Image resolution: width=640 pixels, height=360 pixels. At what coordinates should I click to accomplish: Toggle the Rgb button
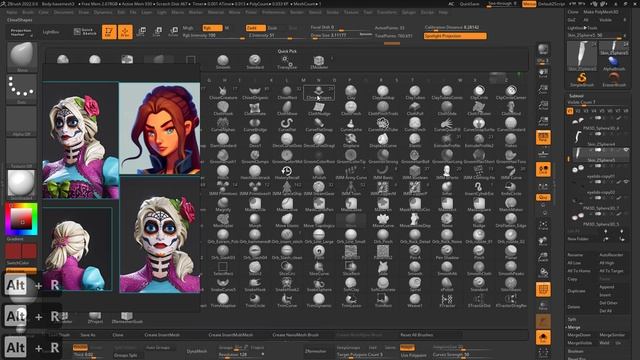[x=212, y=28]
